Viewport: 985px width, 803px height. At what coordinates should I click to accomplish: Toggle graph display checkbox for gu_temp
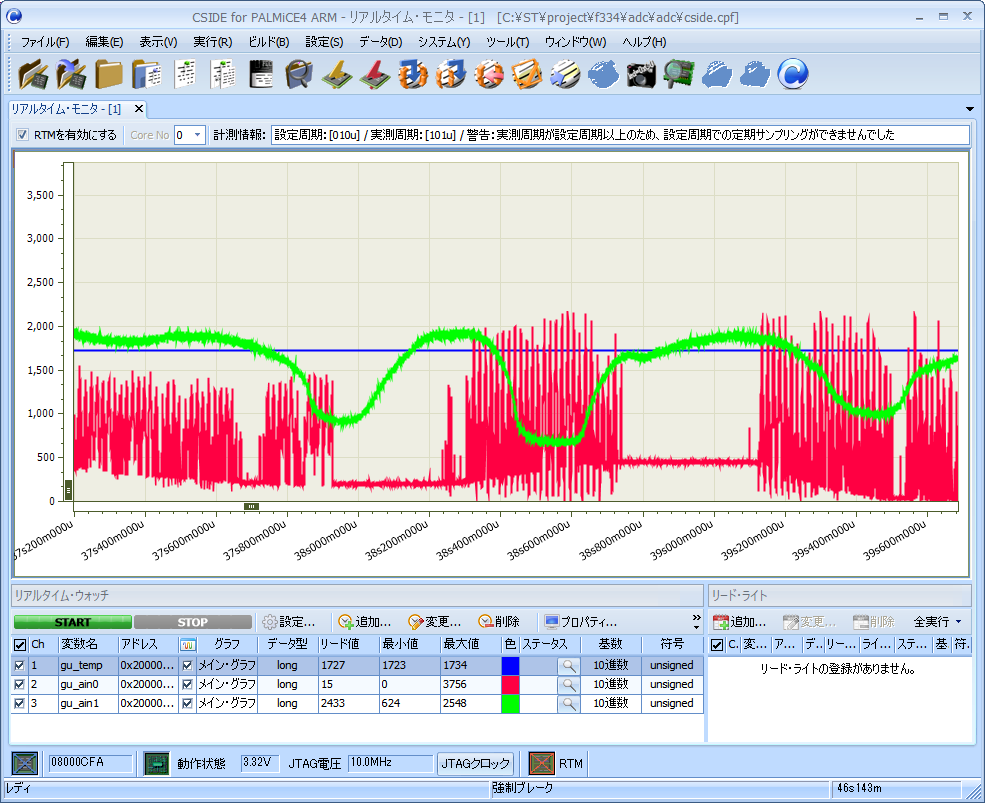pyautogui.click(x=187, y=665)
